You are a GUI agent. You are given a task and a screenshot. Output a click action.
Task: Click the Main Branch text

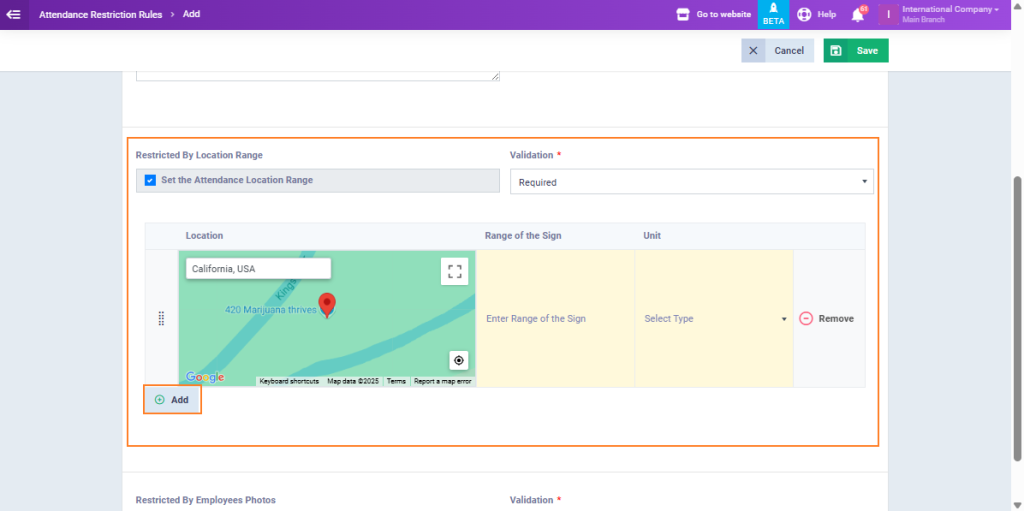(x=924, y=20)
